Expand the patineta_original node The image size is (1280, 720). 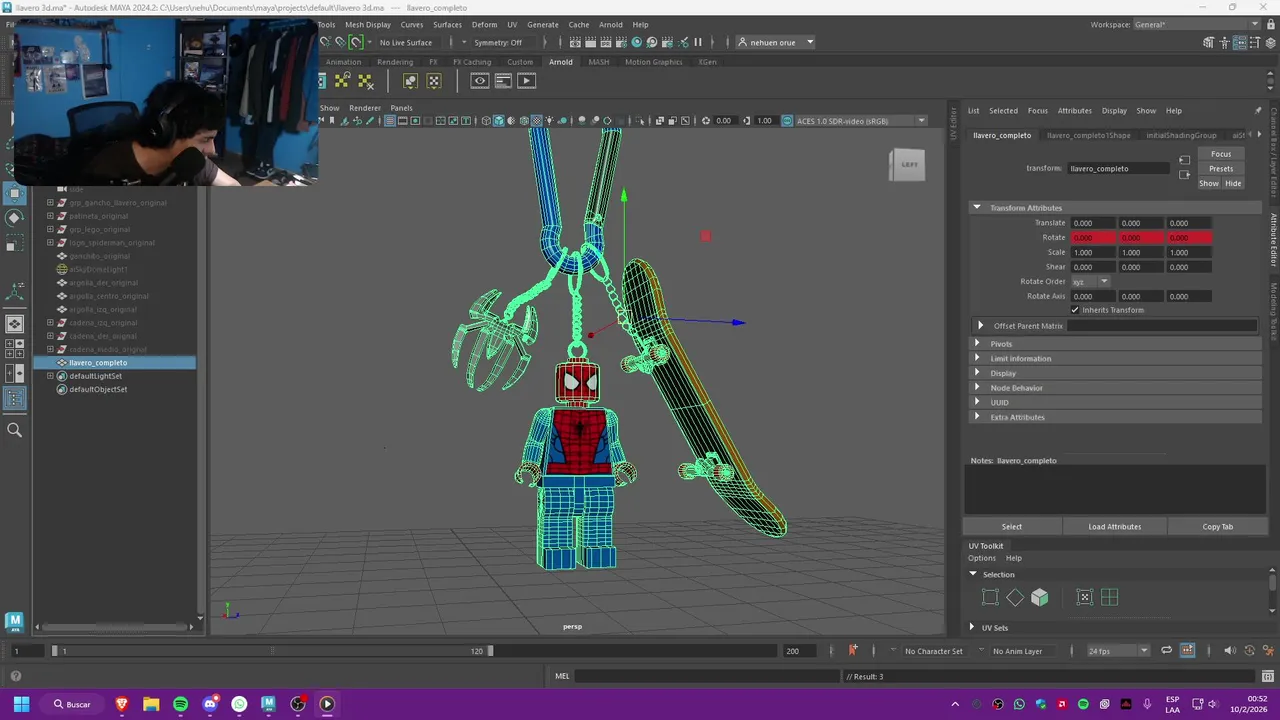[50, 216]
